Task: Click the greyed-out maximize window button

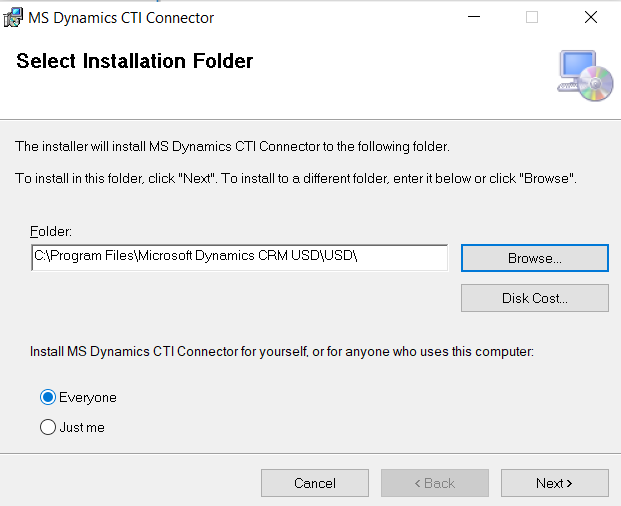Action: (532, 17)
